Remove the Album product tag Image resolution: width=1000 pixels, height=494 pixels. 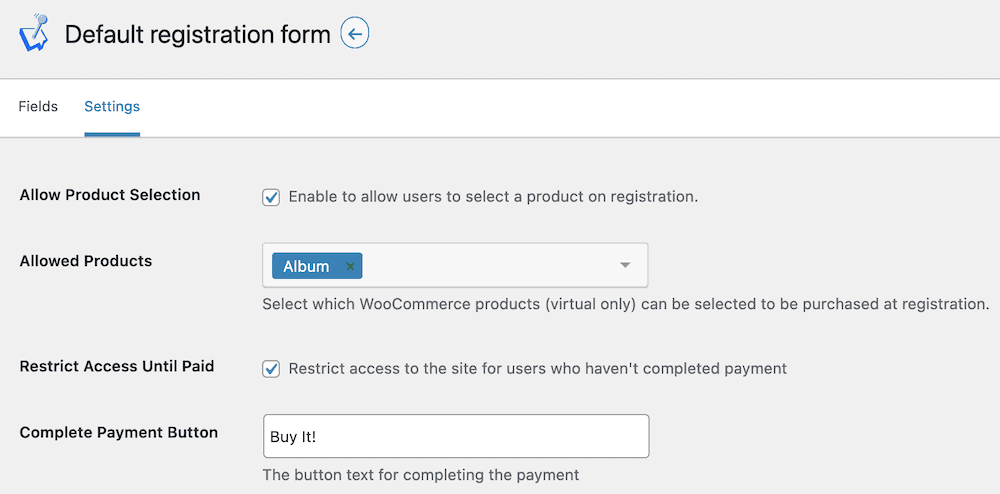tap(349, 266)
